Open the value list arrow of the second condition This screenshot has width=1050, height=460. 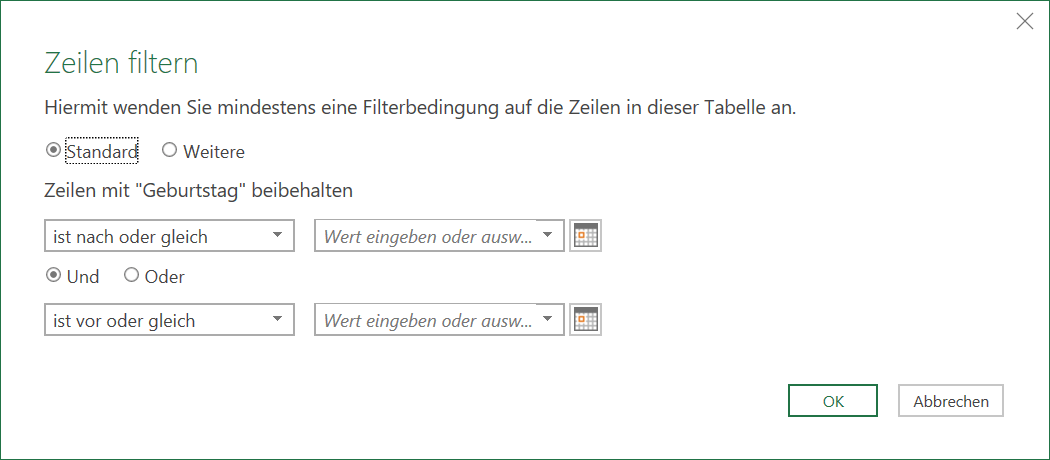pyautogui.click(x=548, y=319)
